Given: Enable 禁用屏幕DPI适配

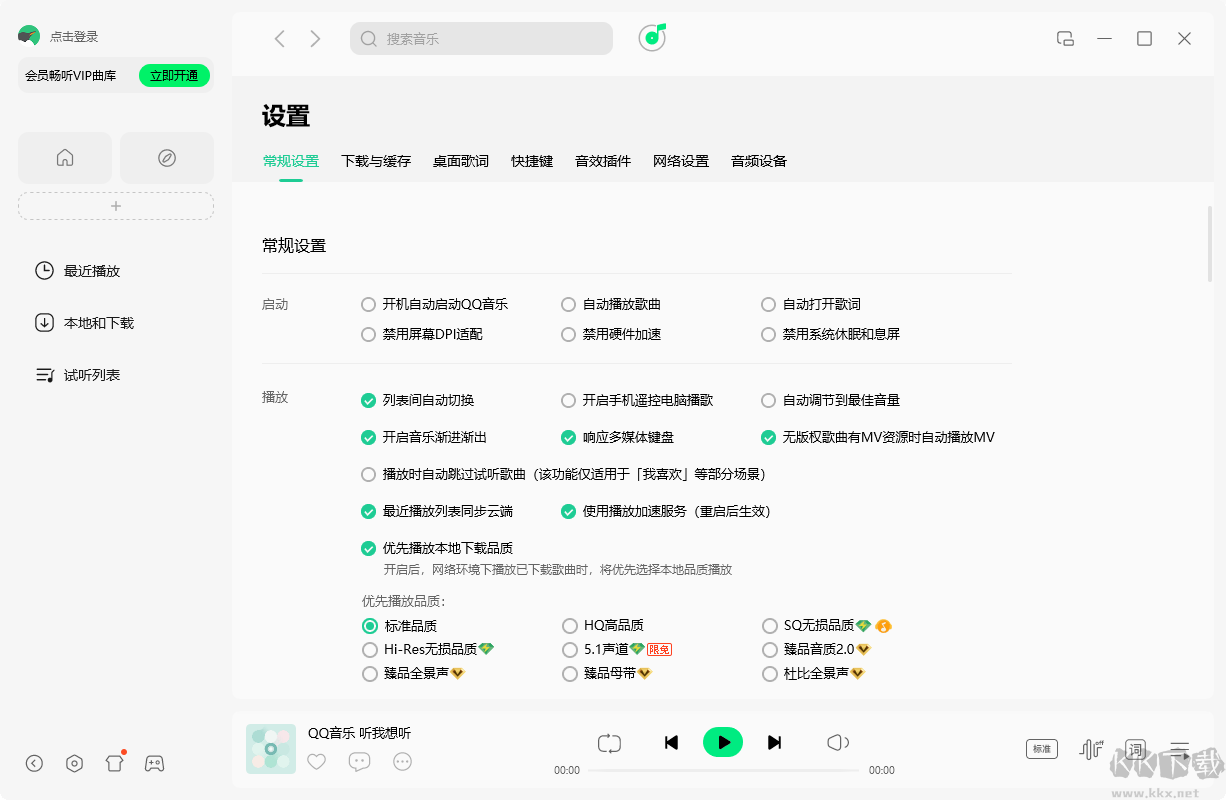Looking at the screenshot, I should [x=368, y=334].
